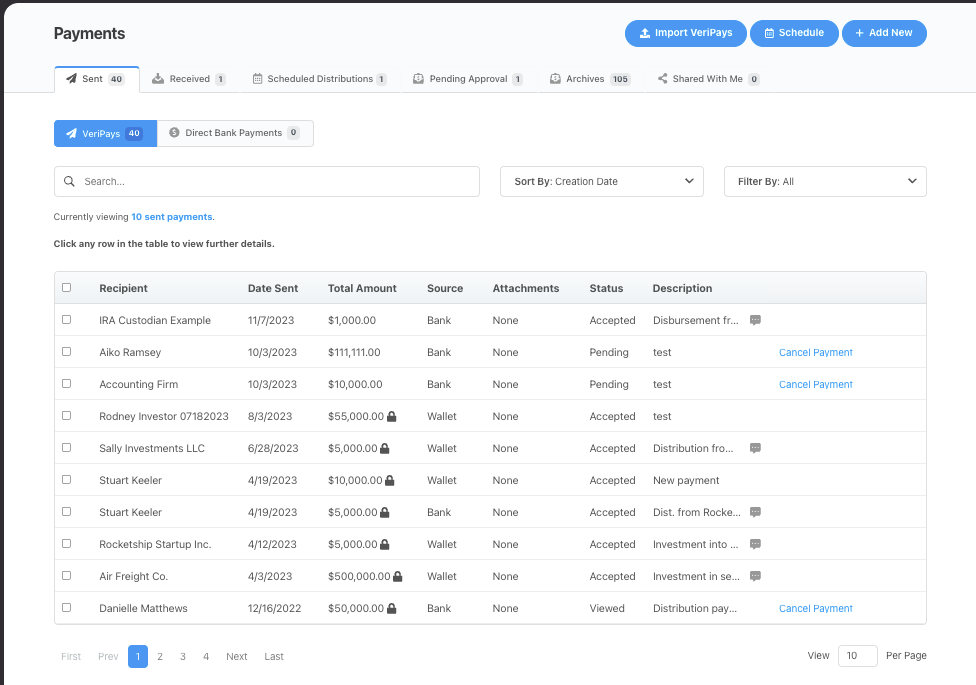Open the comment bubble on Air Freight Co. row
This screenshot has width=976, height=685.
[755, 576]
